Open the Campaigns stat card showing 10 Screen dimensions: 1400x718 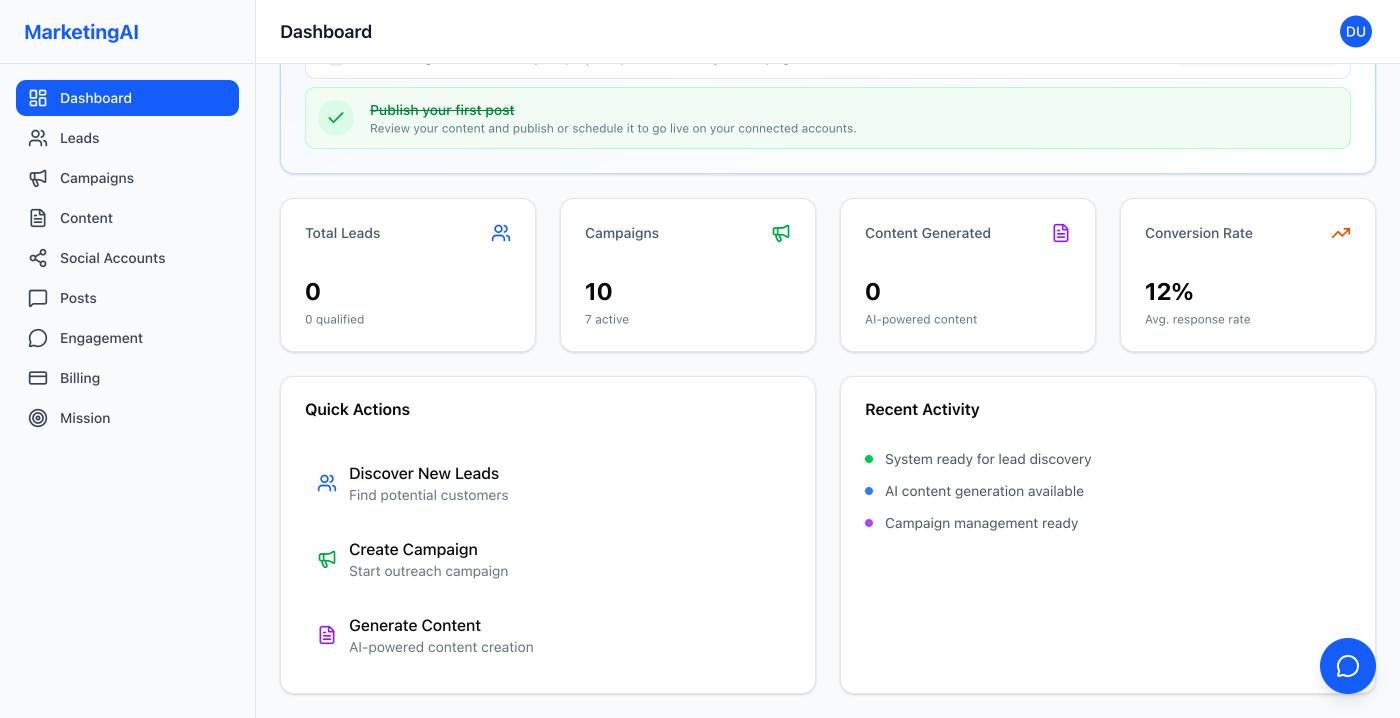tap(688, 275)
